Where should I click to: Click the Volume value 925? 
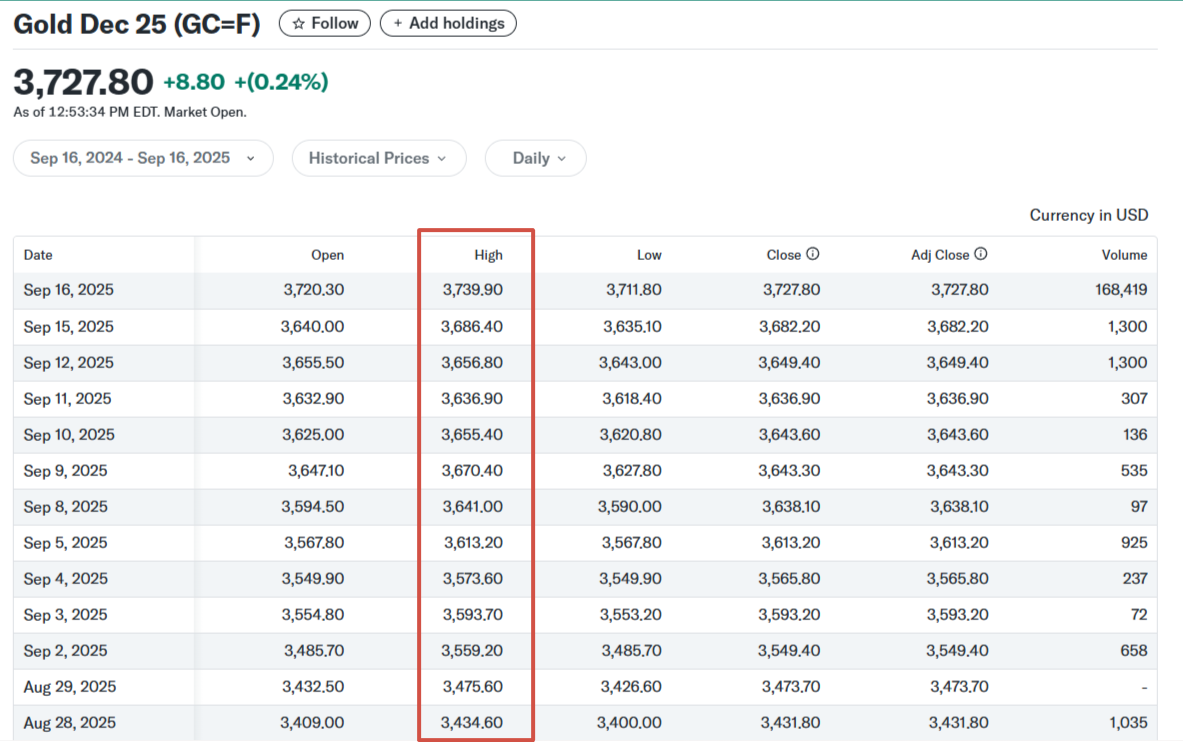(x=1134, y=543)
